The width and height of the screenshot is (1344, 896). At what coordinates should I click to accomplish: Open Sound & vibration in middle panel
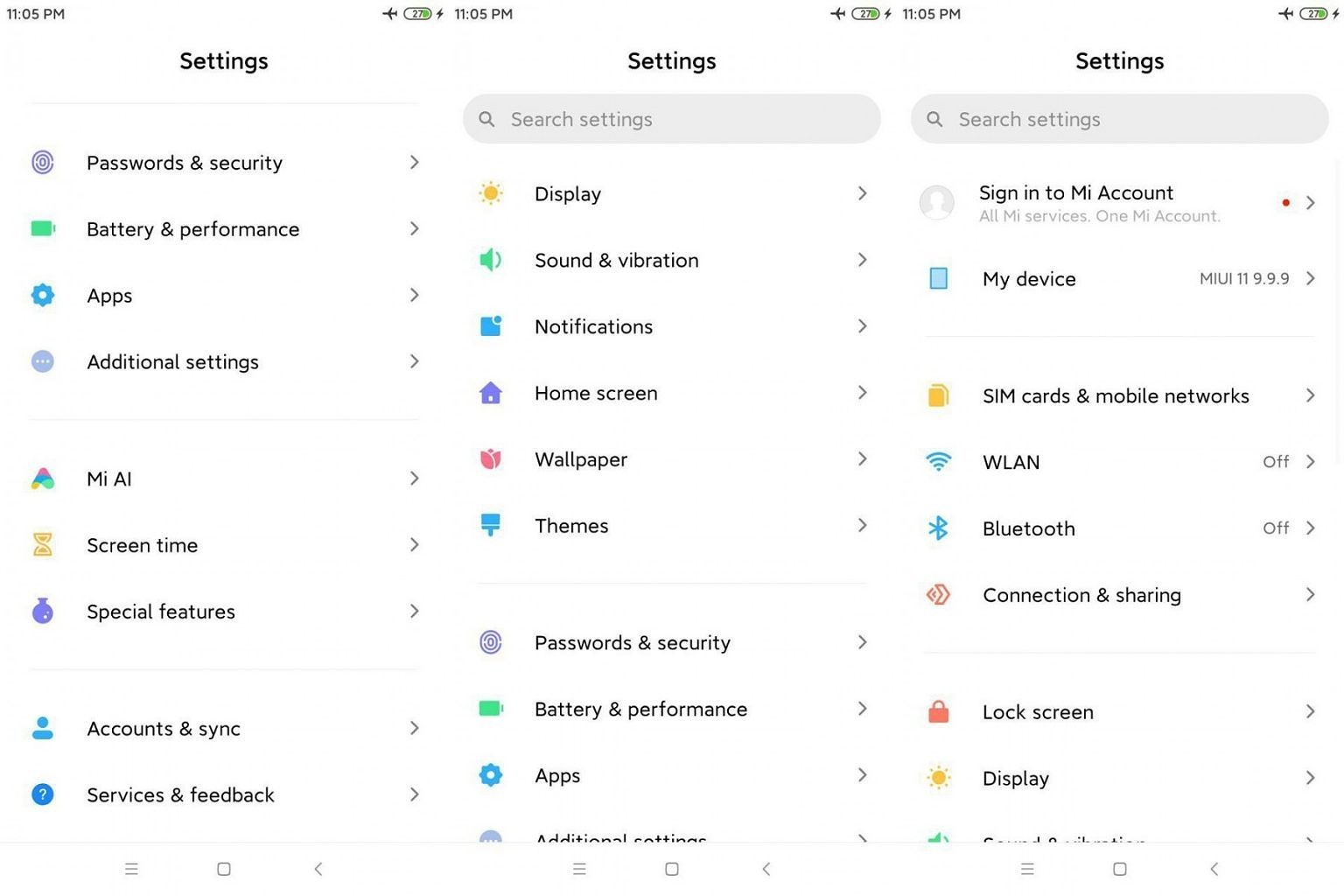672,260
